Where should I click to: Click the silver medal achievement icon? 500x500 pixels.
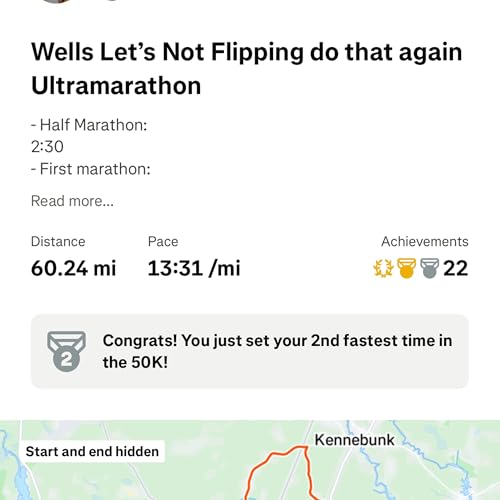(430, 268)
